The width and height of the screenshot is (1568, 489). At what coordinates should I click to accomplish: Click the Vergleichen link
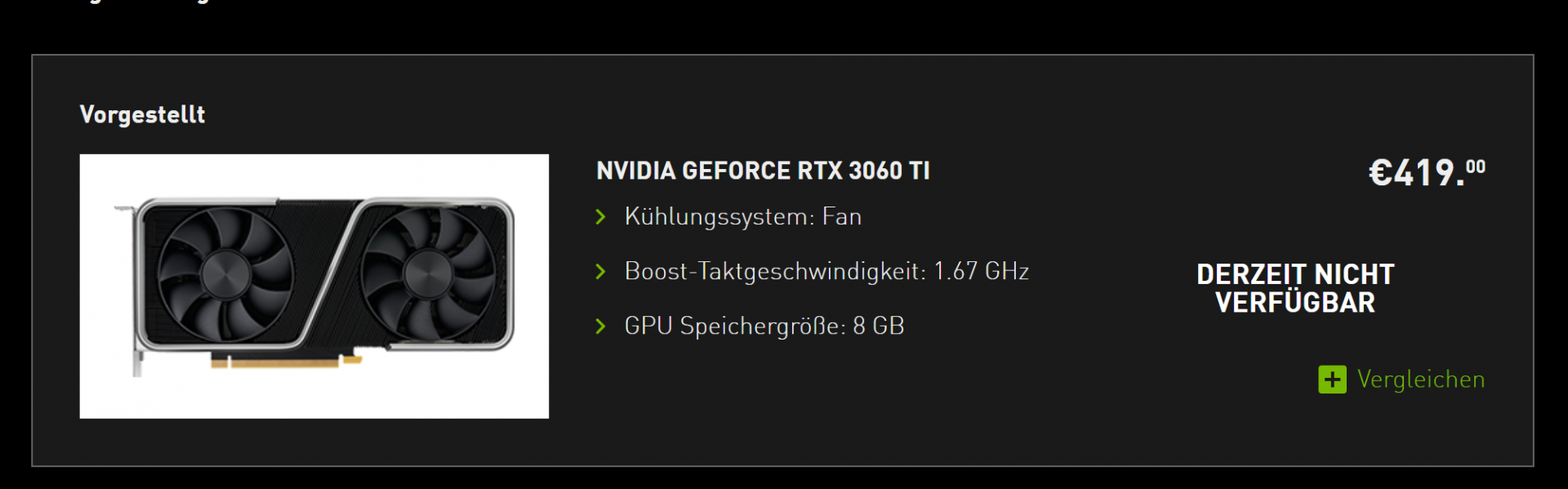1420,380
